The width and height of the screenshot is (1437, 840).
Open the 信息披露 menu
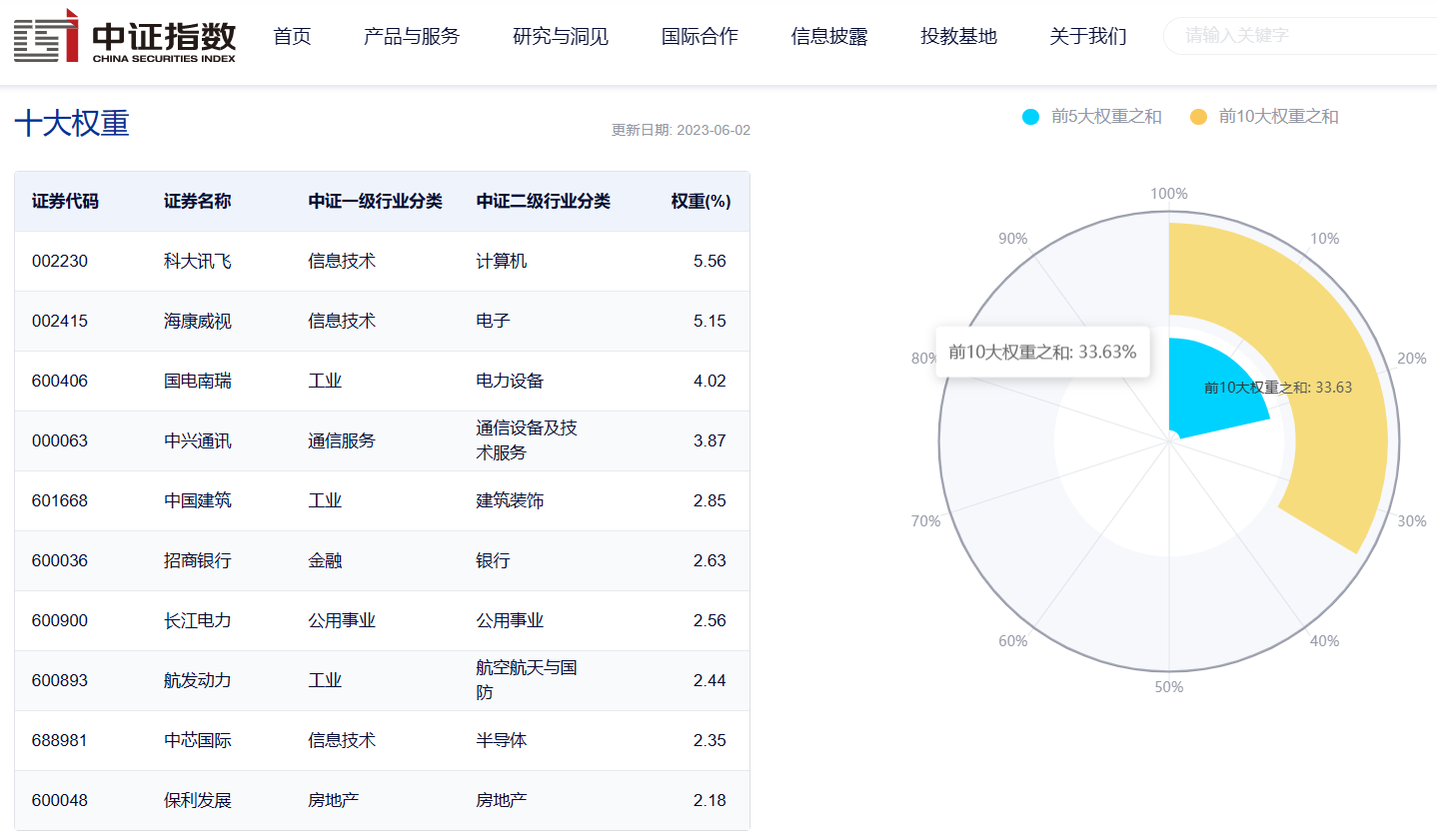[x=829, y=37]
